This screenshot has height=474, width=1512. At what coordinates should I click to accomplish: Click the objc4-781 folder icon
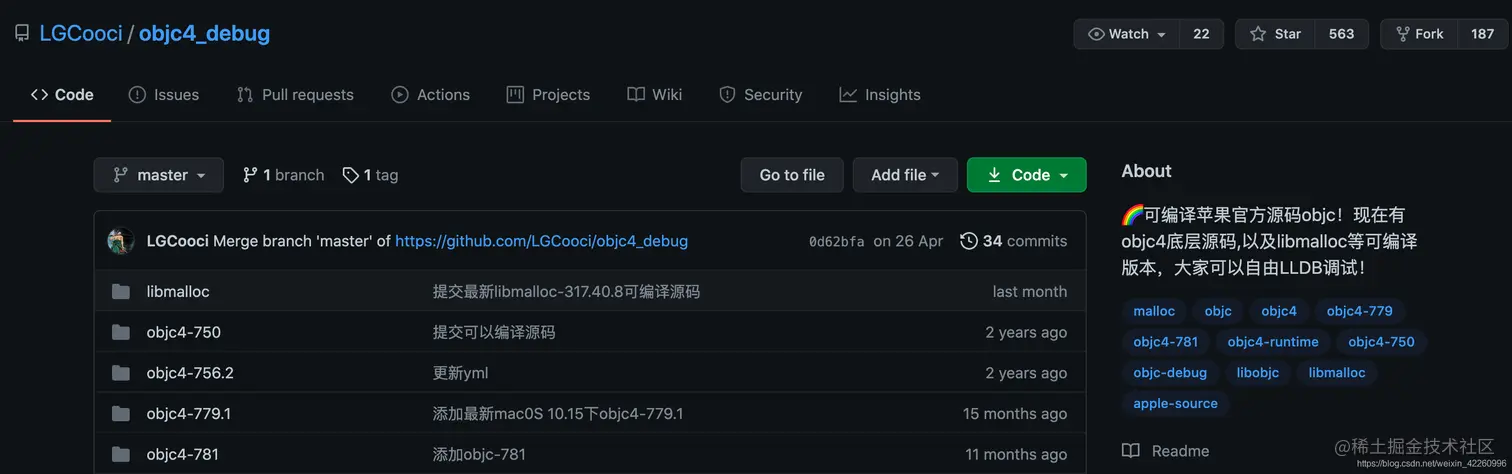(x=121, y=454)
